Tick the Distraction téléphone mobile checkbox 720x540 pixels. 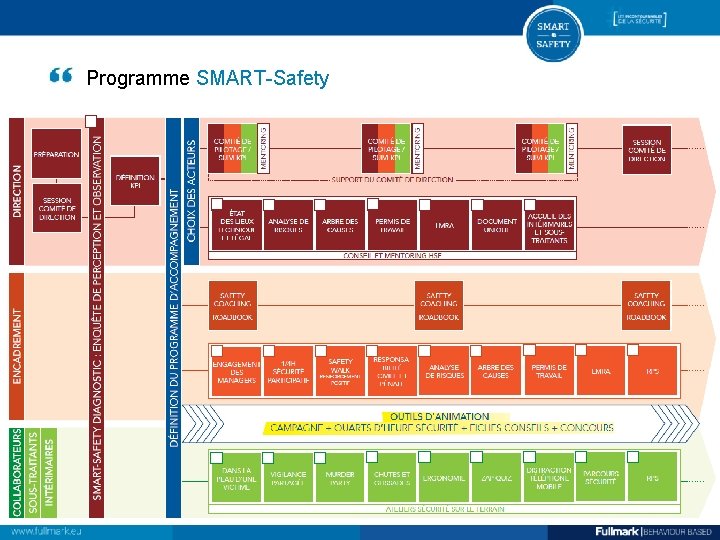pos(529,457)
